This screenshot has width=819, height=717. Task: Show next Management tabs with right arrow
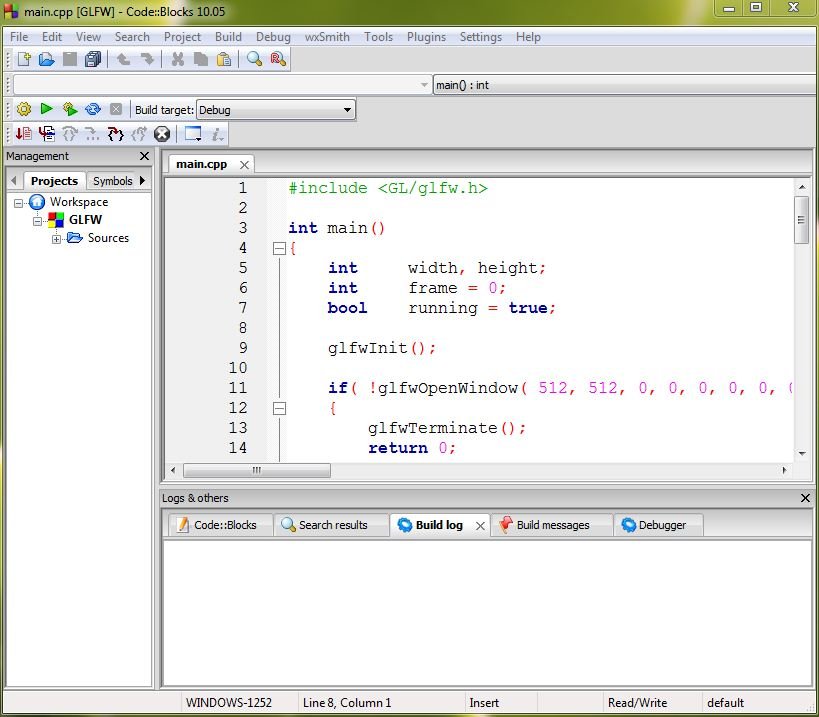pyautogui.click(x=142, y=181)
